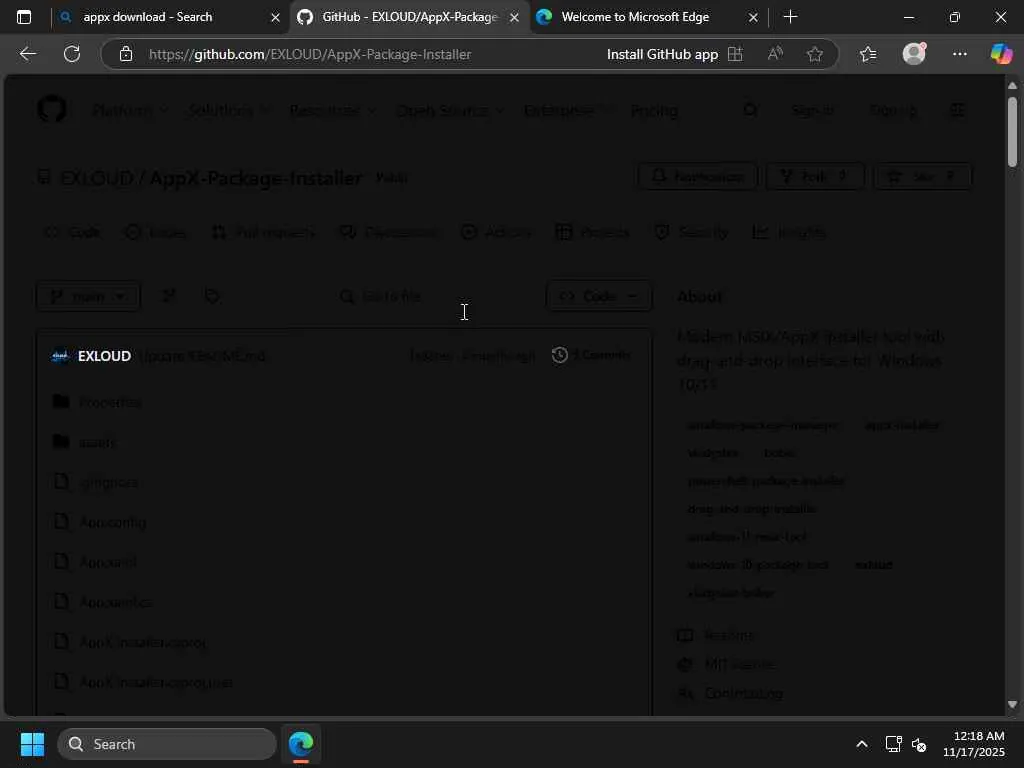The height and width of the screenshot is (768, 1024).
Task: Activate the Read aloud icon
Action: click(x=775, y=54)
